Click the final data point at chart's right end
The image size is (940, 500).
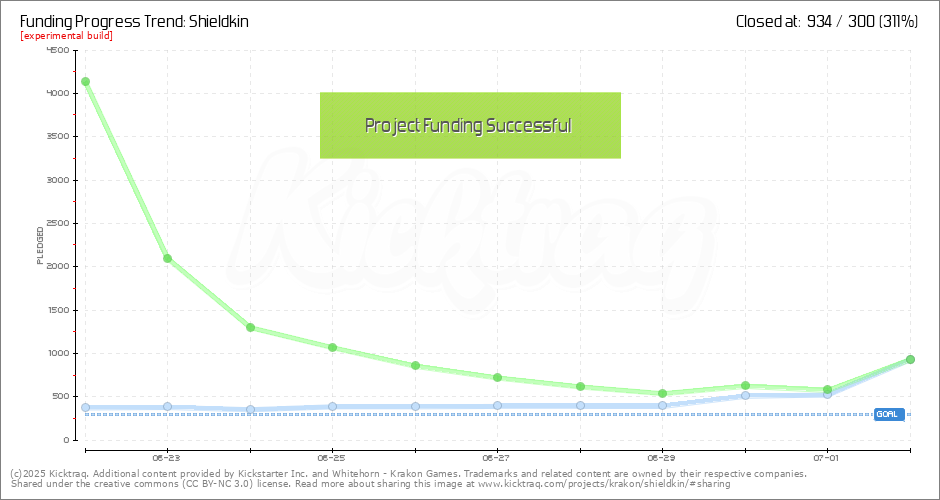tap(910, 359)
